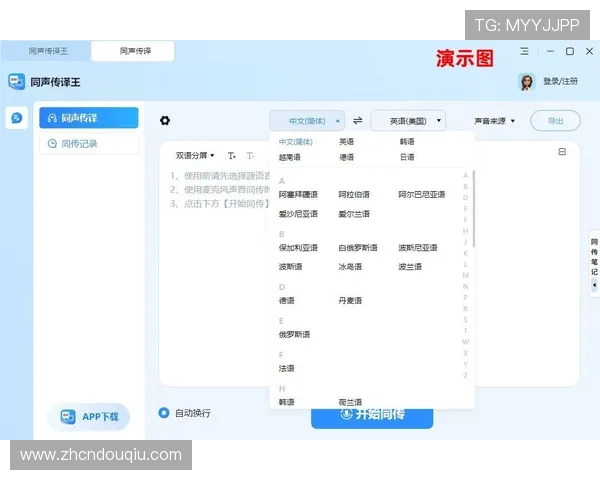Screen dimensions: 600x480
Task: Select 俄罗斯语 from the list
Action: pos(294,335)
